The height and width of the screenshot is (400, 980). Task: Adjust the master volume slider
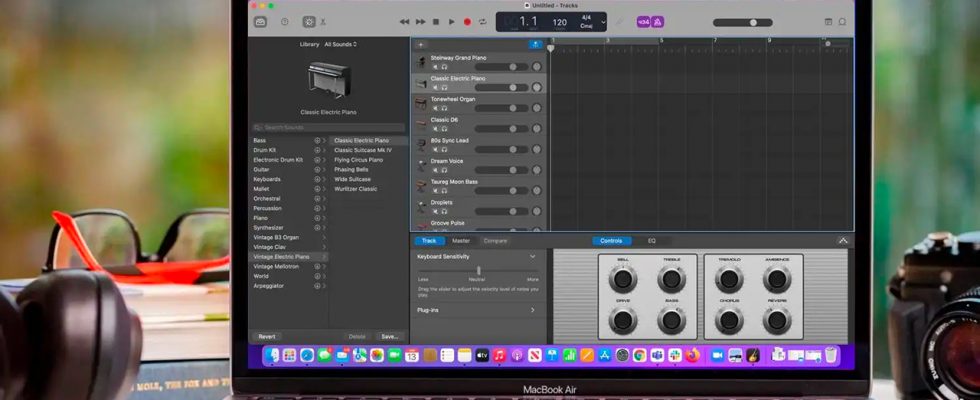pos(742,22)
